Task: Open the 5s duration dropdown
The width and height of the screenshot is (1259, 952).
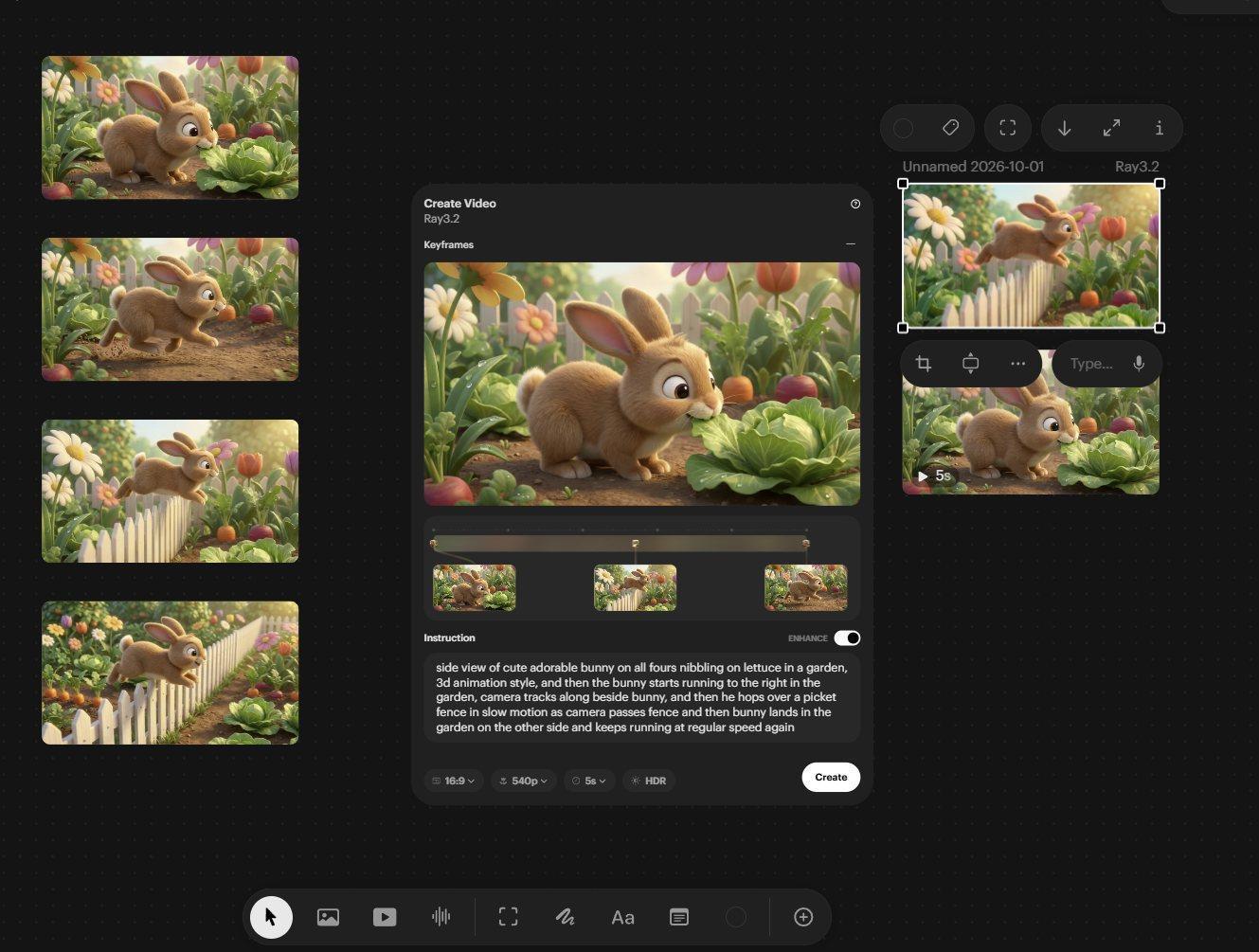Action: 589,781
